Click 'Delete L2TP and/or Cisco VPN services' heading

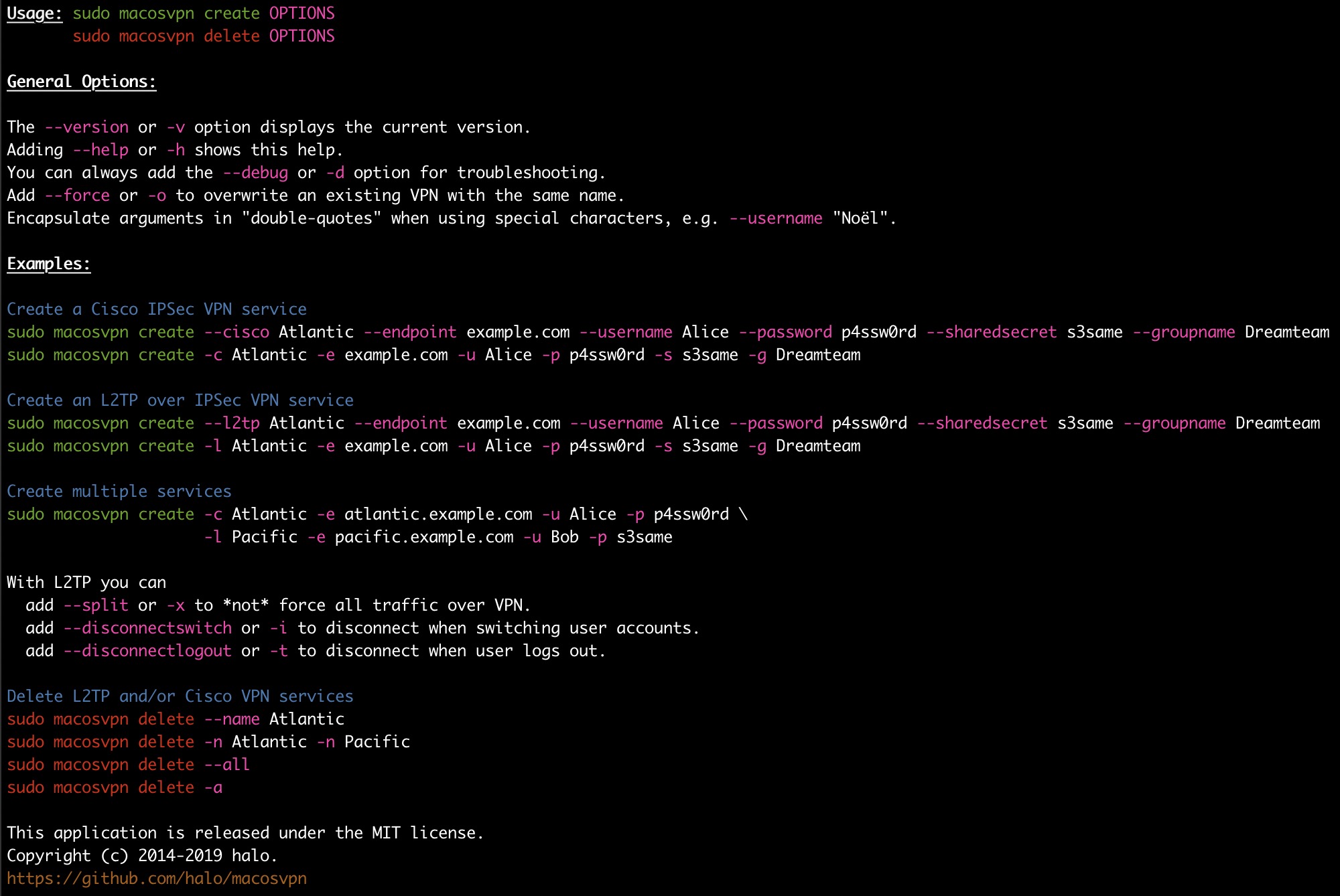point(180,696)
